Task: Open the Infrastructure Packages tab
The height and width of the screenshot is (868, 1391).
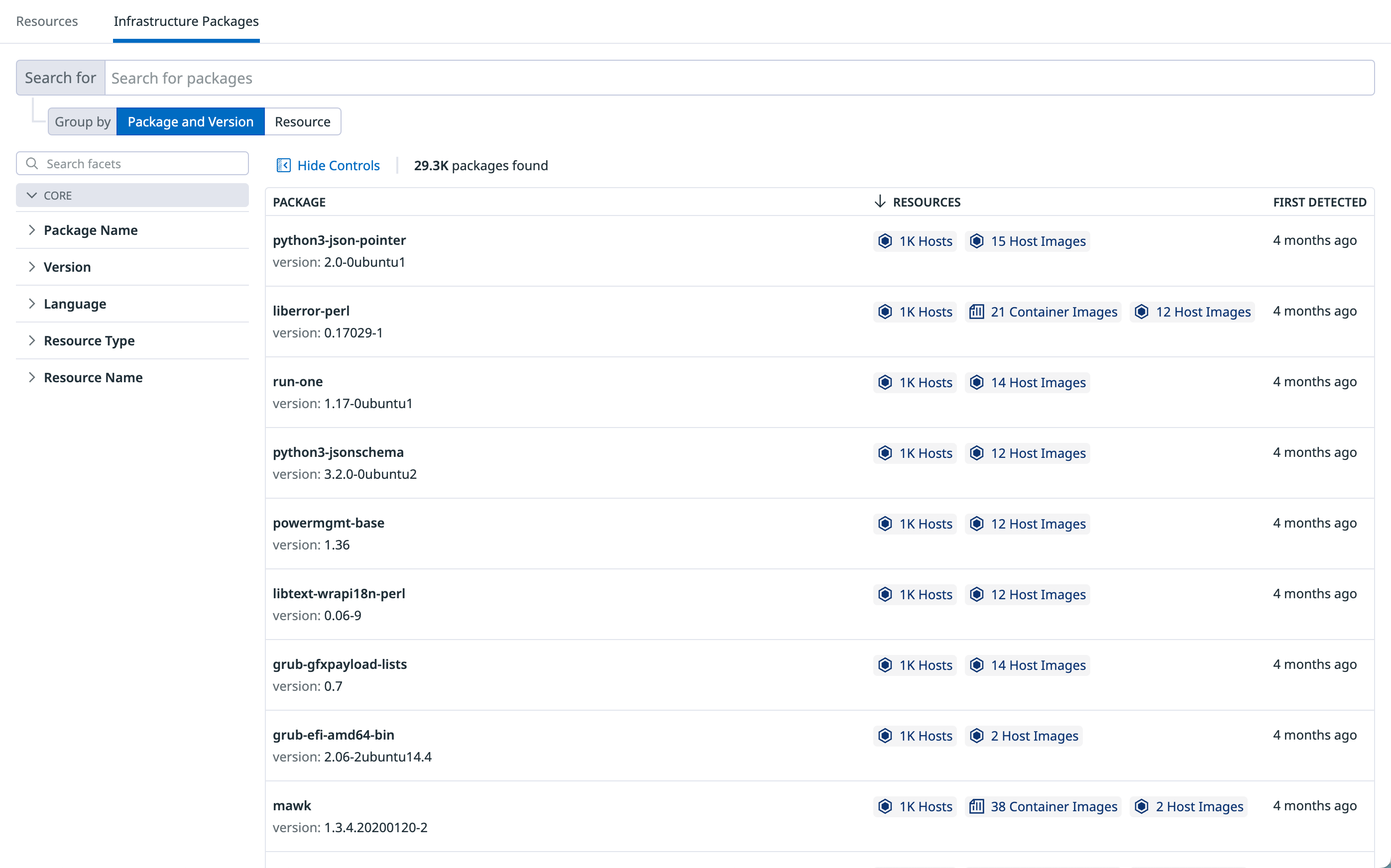Action: point(186,21)
